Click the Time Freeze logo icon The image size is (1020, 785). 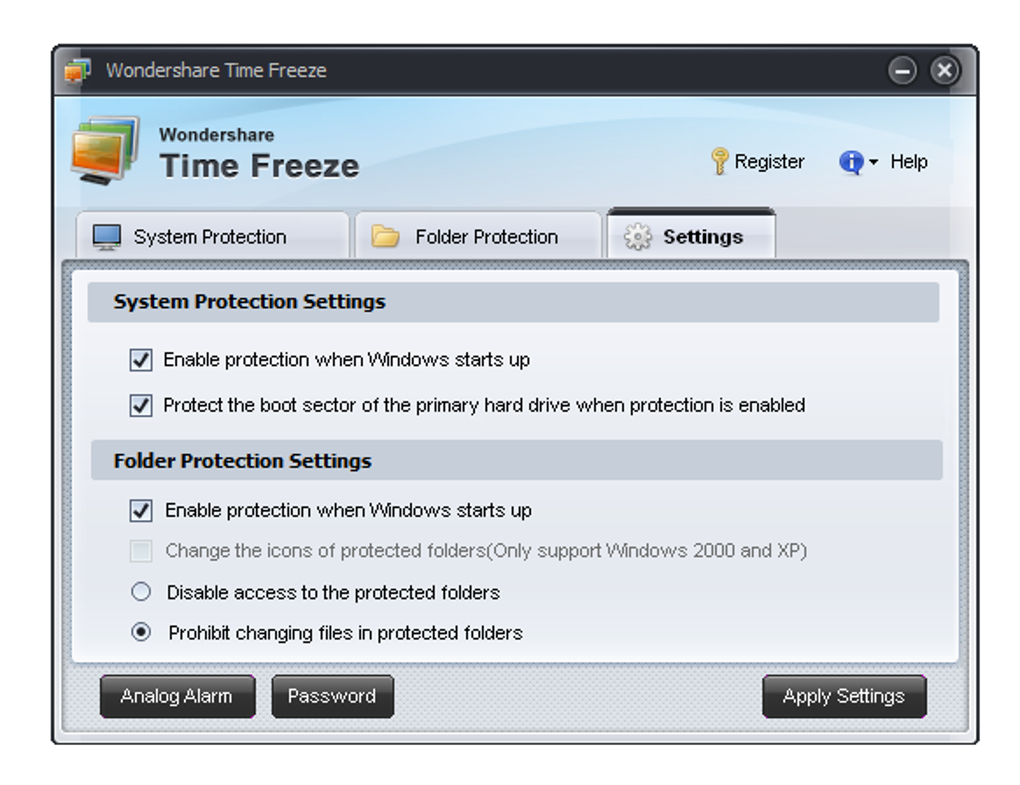click(x=104, y=150)
